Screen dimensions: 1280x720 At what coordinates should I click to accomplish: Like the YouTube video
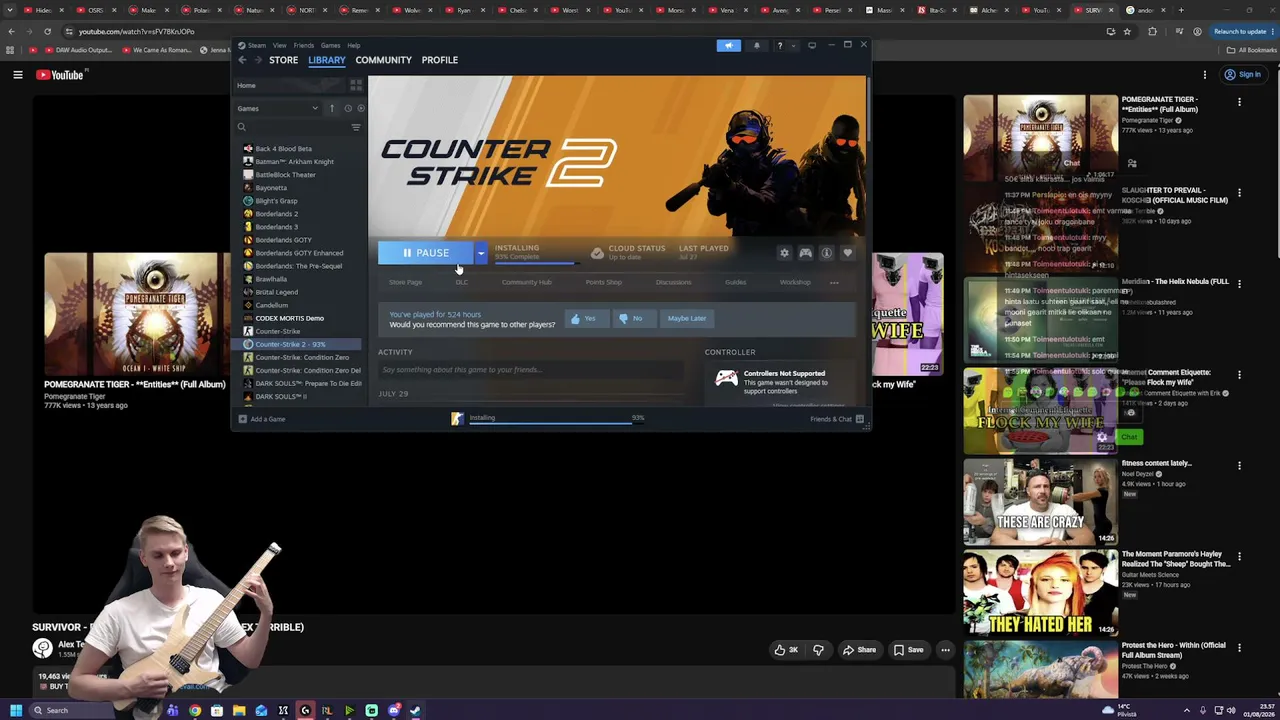click(x=786, y=650)
